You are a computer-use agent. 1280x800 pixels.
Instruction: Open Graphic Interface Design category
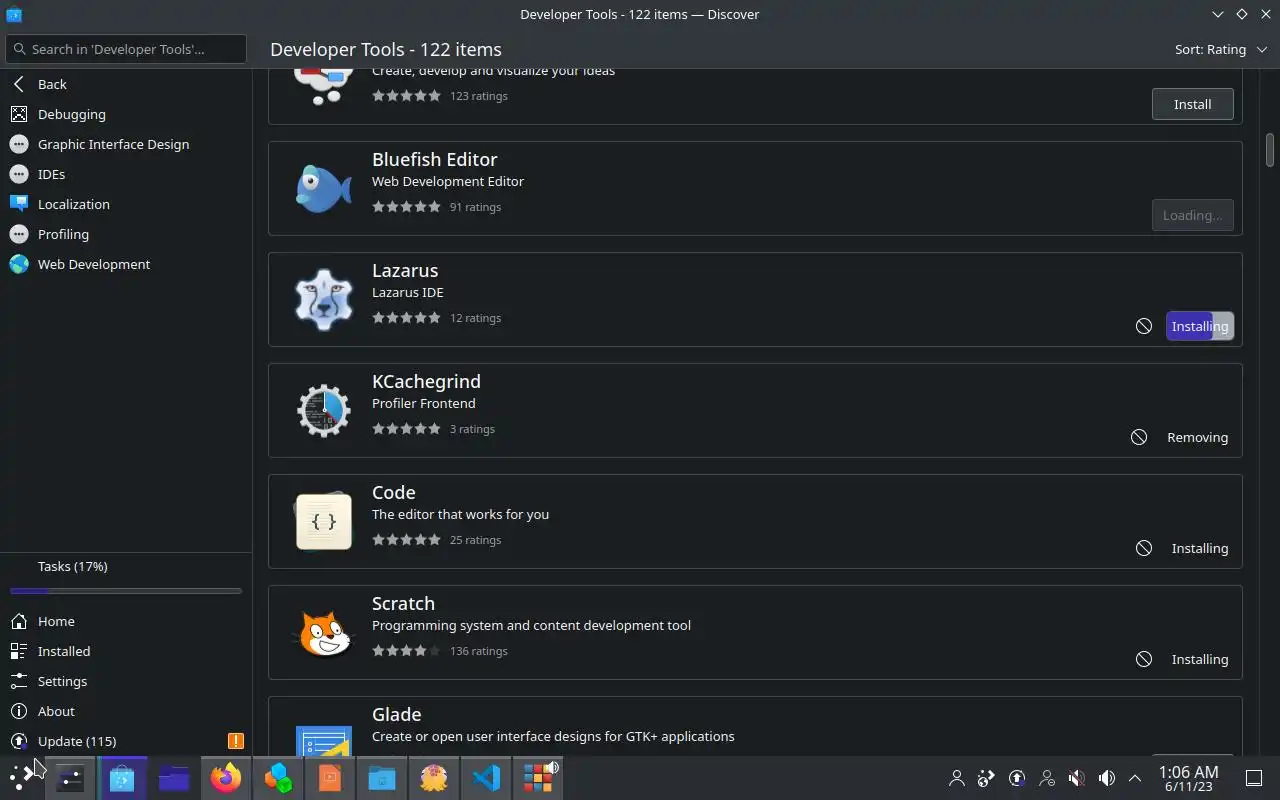126,144
